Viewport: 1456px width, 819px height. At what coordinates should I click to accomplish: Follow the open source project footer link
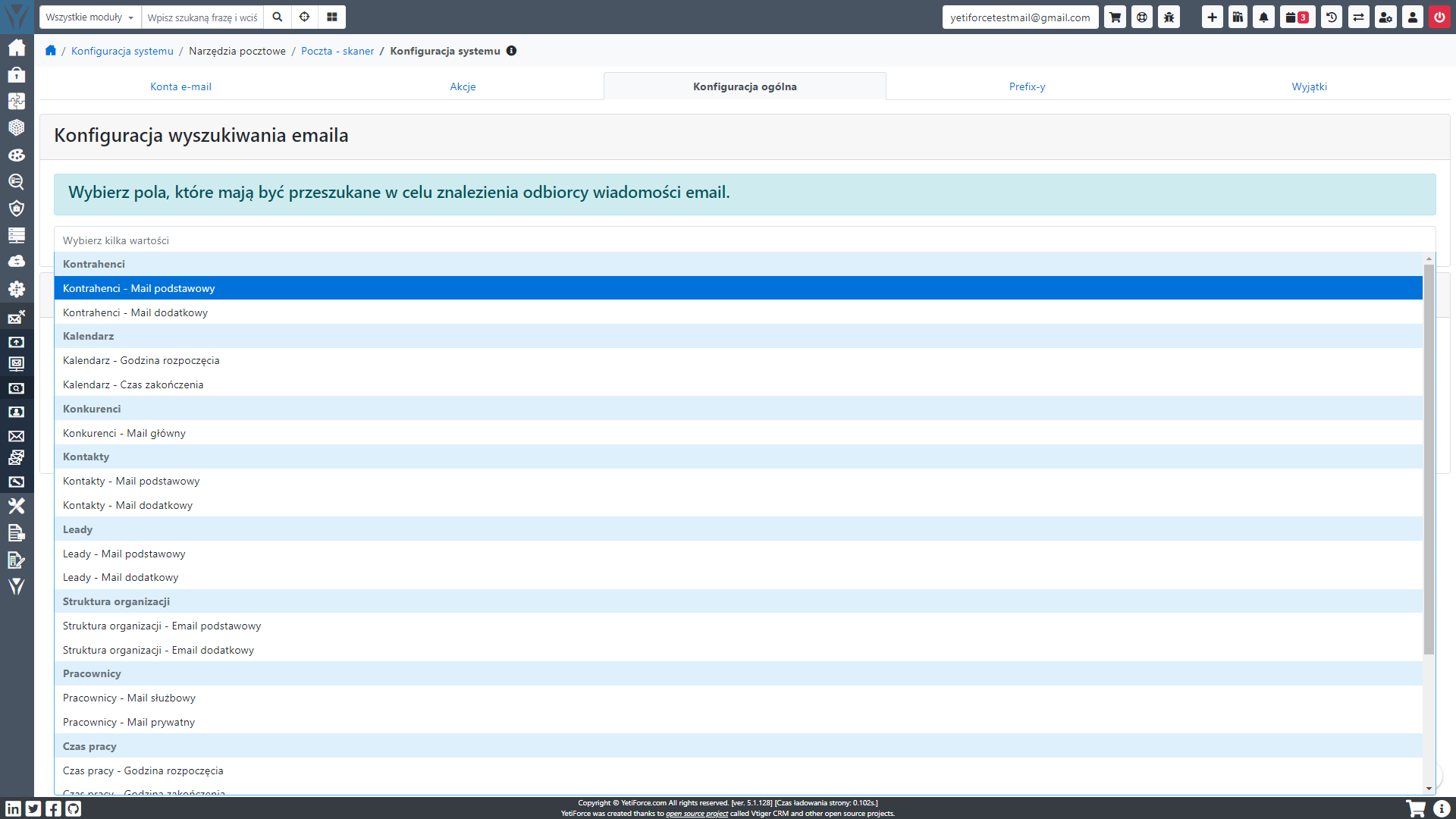click(696, 814)
